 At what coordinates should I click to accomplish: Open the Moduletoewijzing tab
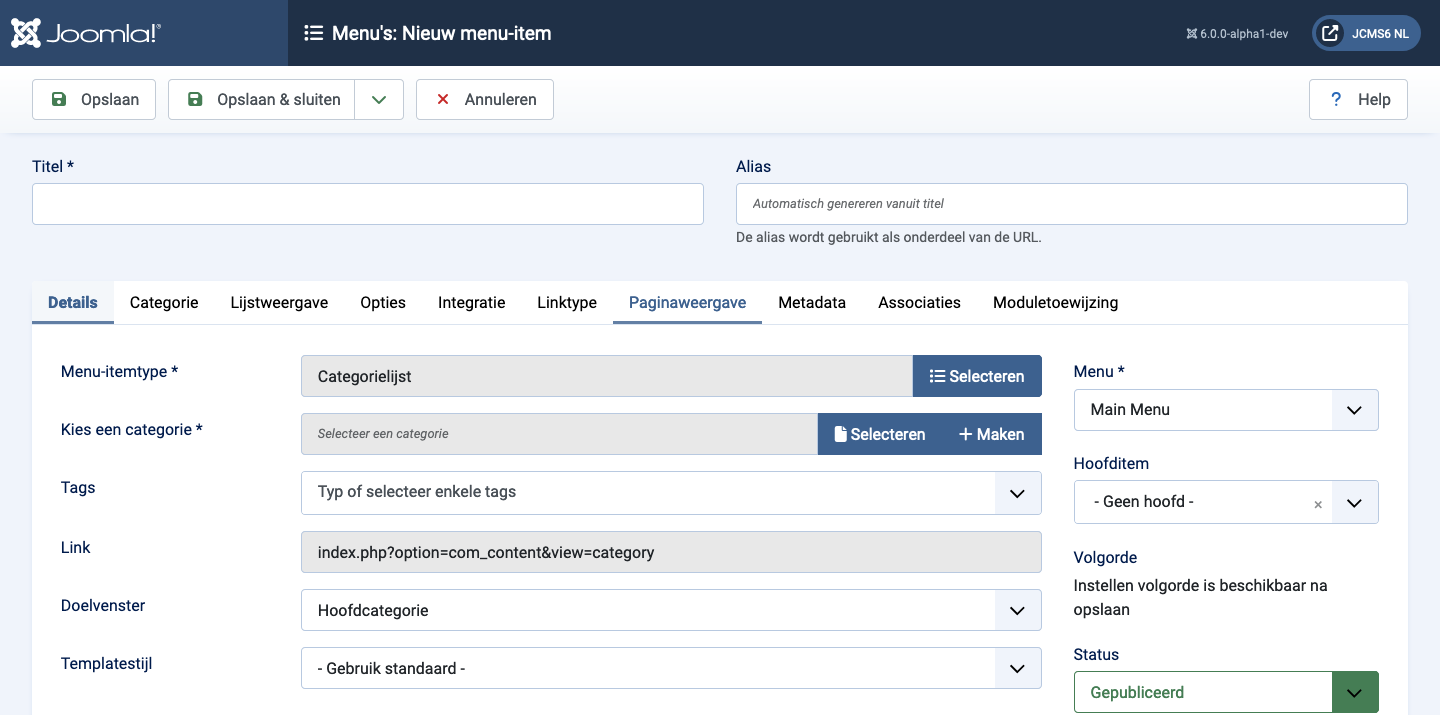pos(1056,303)
